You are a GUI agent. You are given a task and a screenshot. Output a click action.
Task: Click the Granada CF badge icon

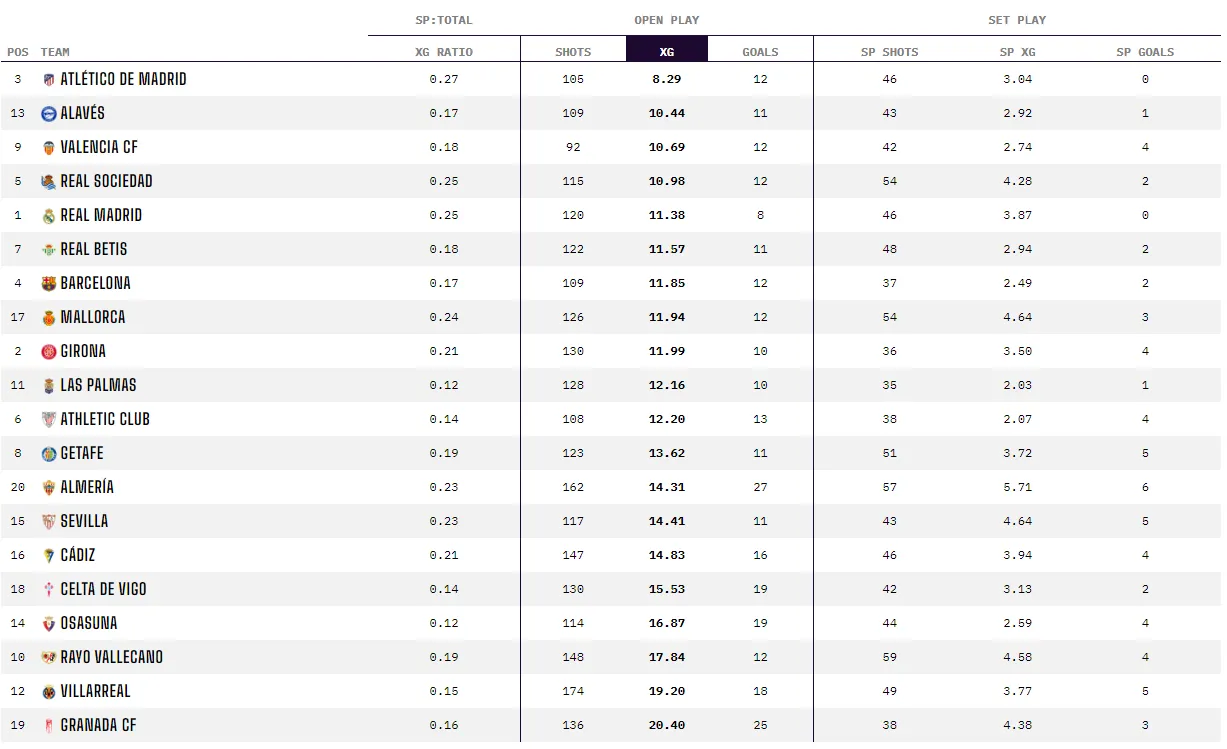pyautogui.click(x=48, y=725)
